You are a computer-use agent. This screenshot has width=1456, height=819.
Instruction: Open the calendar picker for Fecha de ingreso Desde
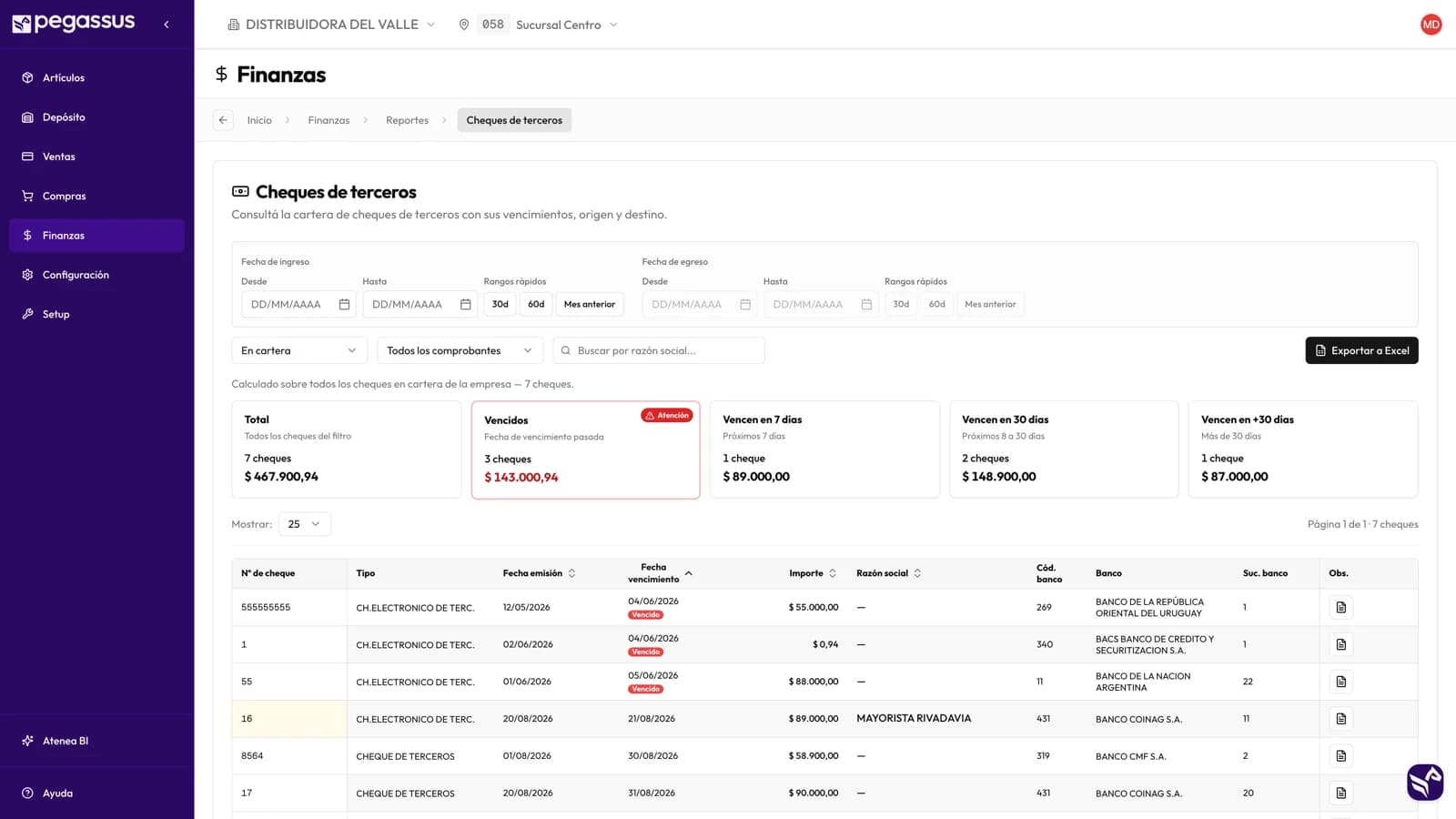point(344,304)
